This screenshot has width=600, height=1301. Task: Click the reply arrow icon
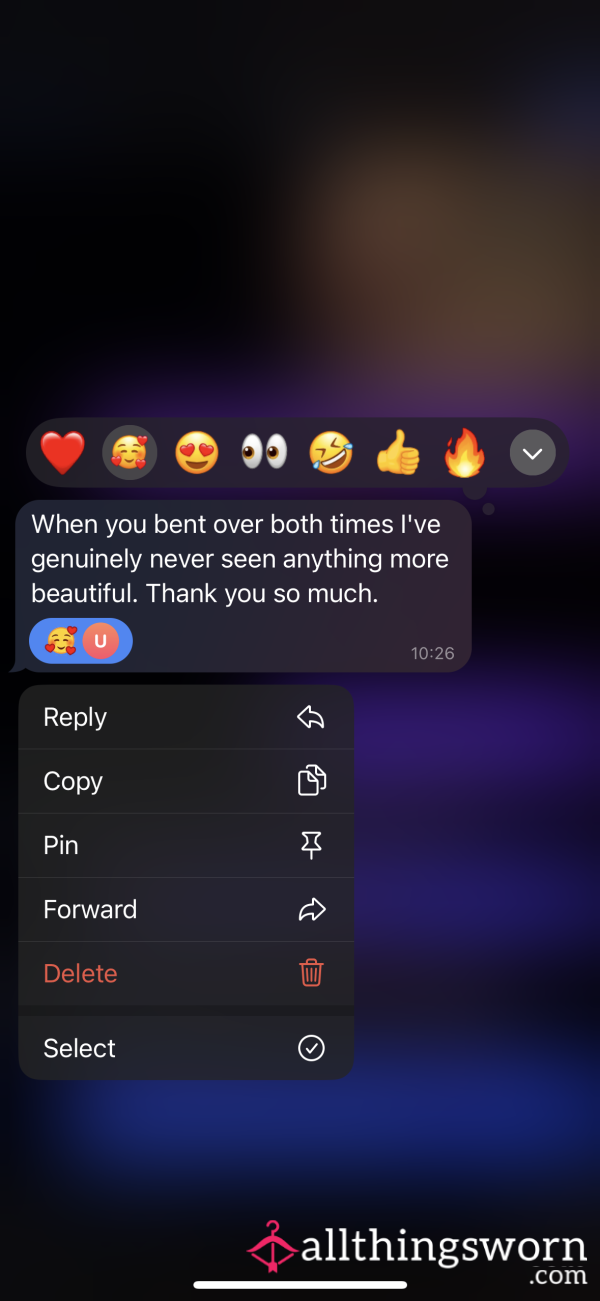[311, 717]
